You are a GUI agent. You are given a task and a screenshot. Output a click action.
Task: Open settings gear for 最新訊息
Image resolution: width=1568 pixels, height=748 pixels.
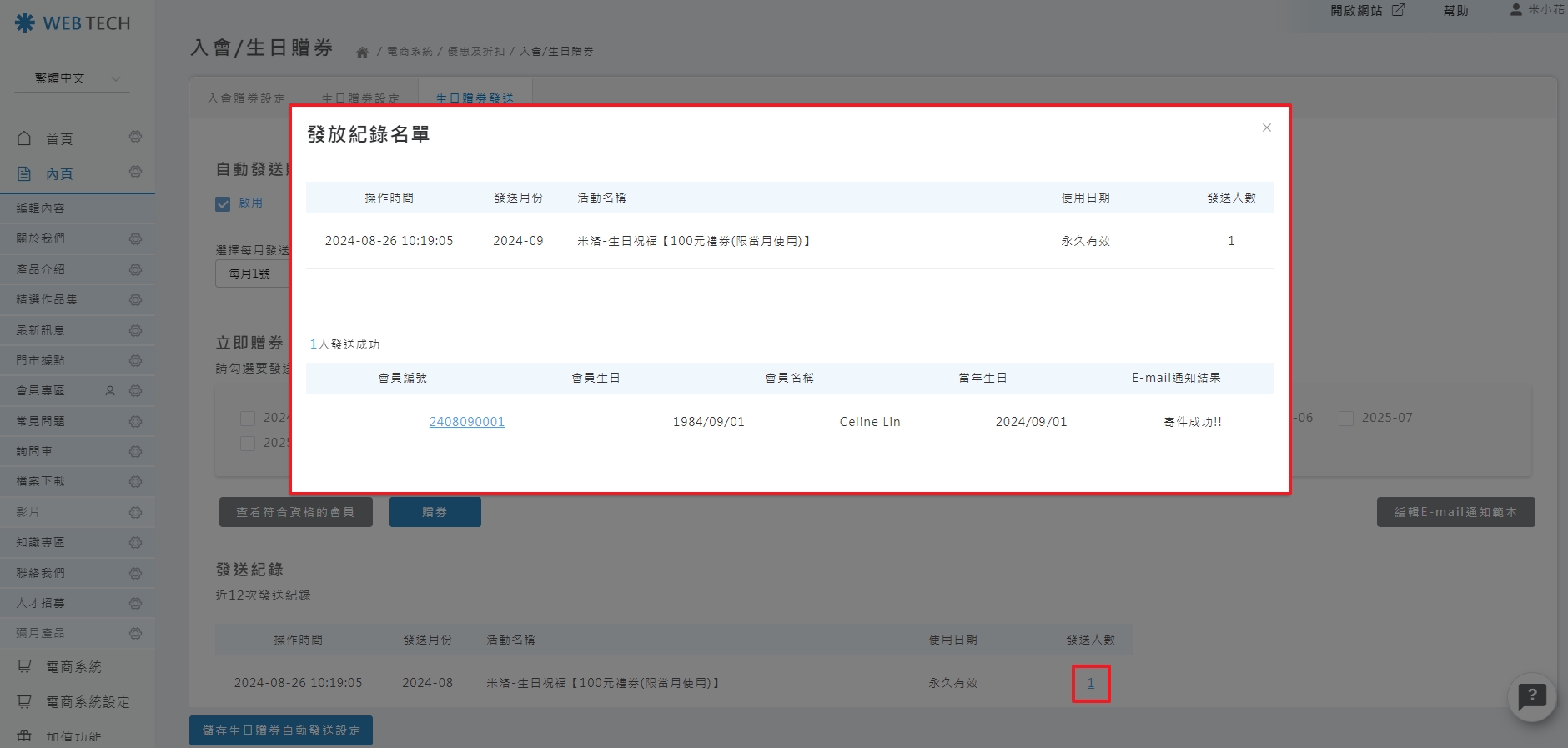pyautogui.click(x=135, y=331)
